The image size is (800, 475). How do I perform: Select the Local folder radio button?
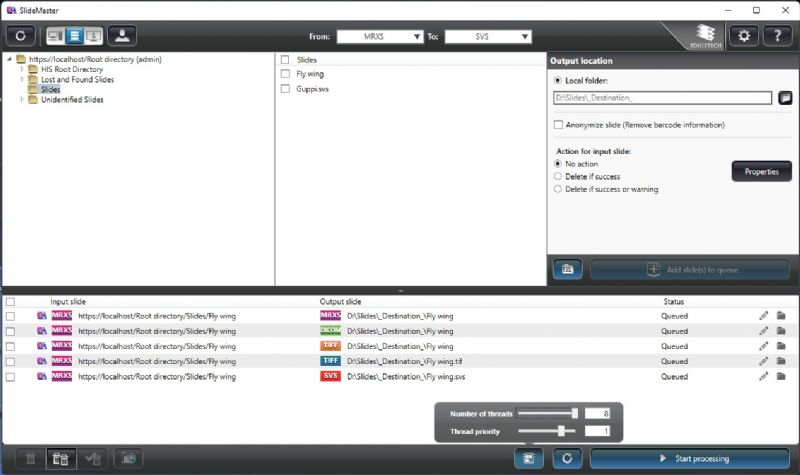click(558, 81)
